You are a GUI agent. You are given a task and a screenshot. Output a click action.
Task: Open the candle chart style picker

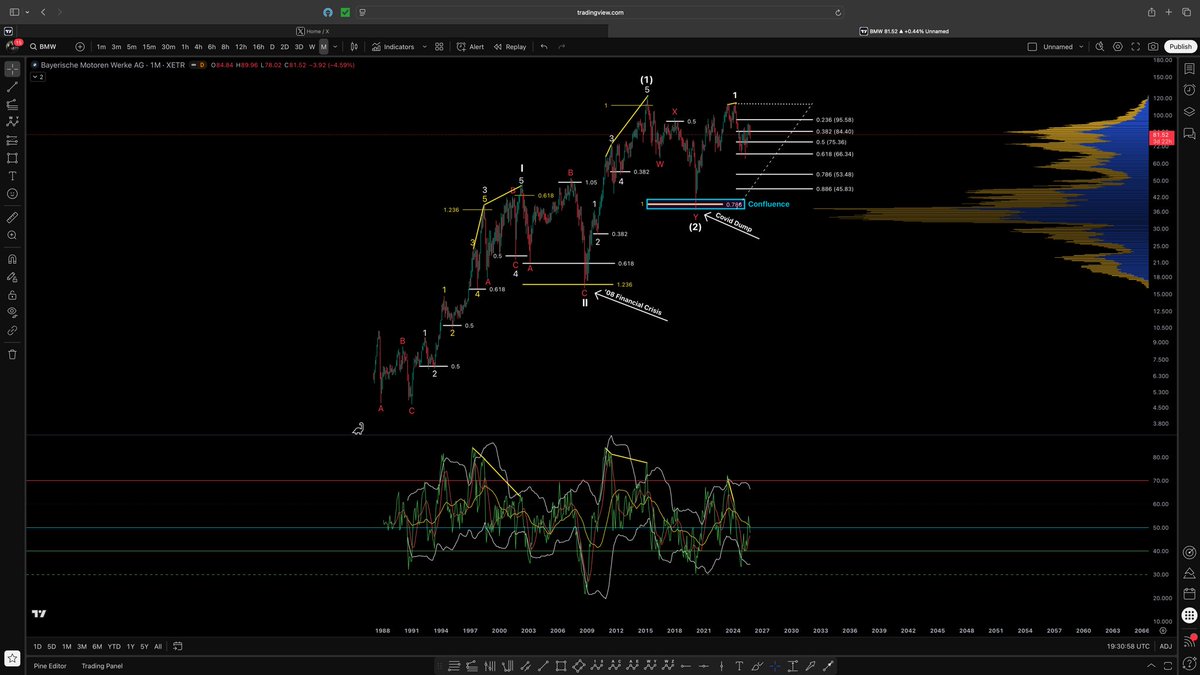coord(354,46)
